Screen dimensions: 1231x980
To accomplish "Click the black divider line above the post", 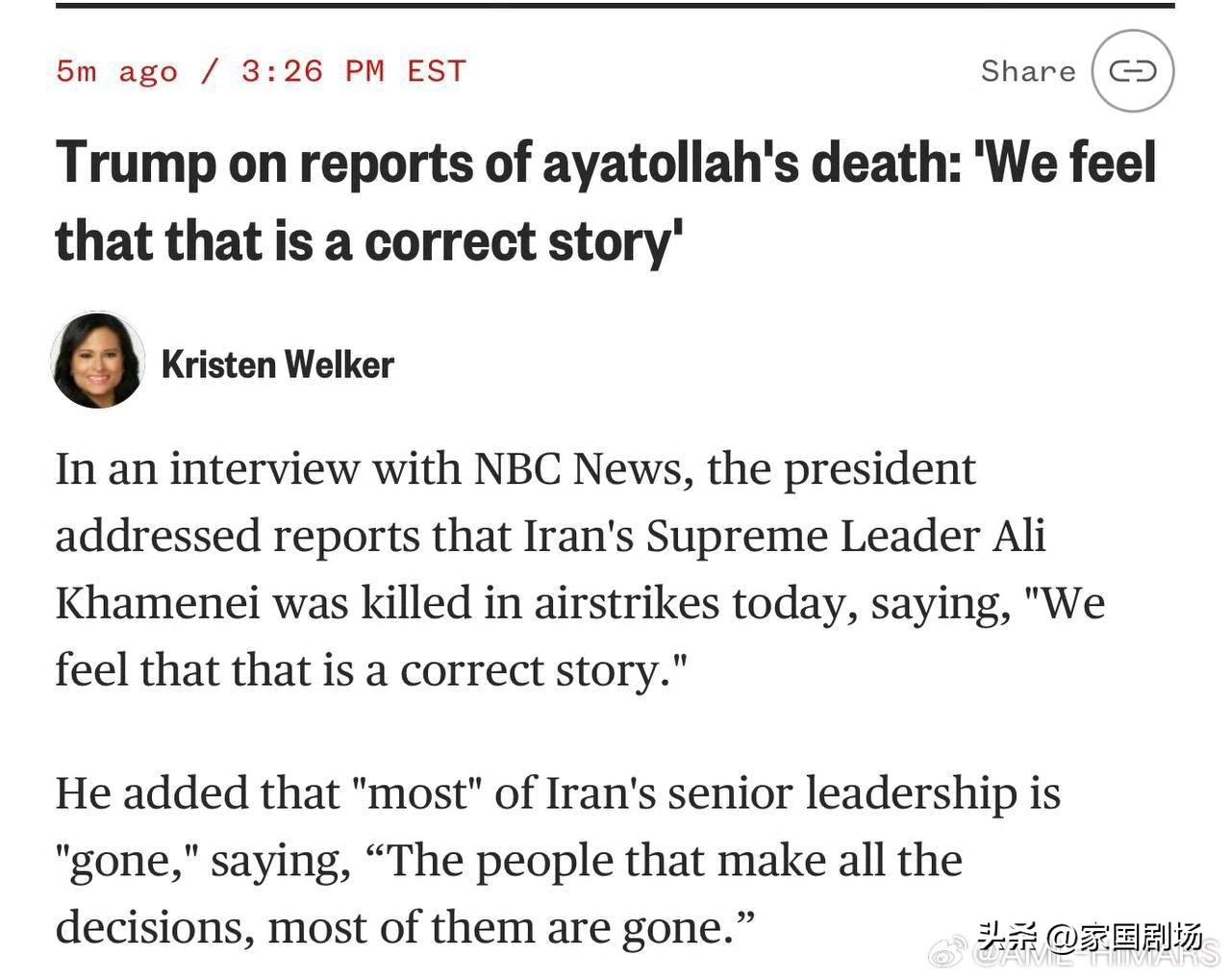I will click(615, 6).
